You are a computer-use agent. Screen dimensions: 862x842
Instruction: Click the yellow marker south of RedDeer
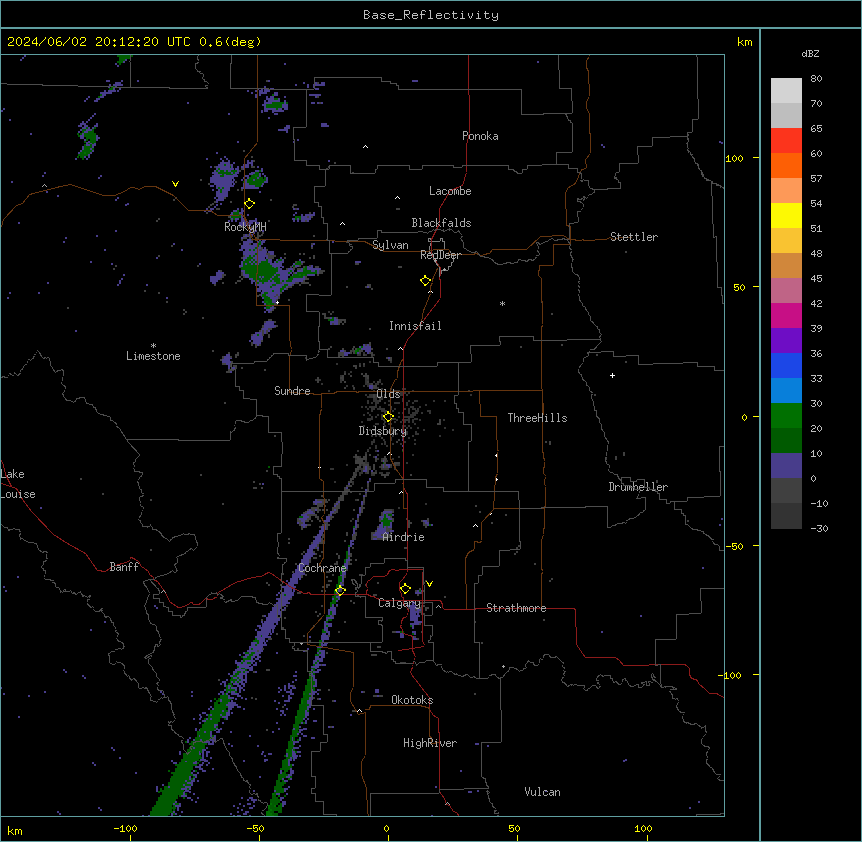point(426,281)
